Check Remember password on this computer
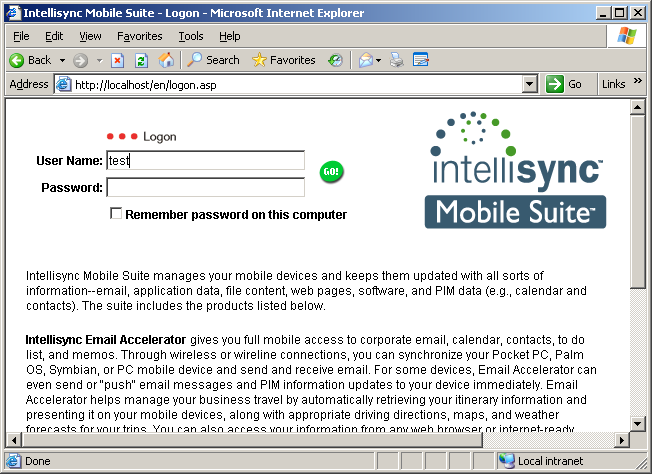Viewport: 652px width, 474px height. (x=116, y=213)
